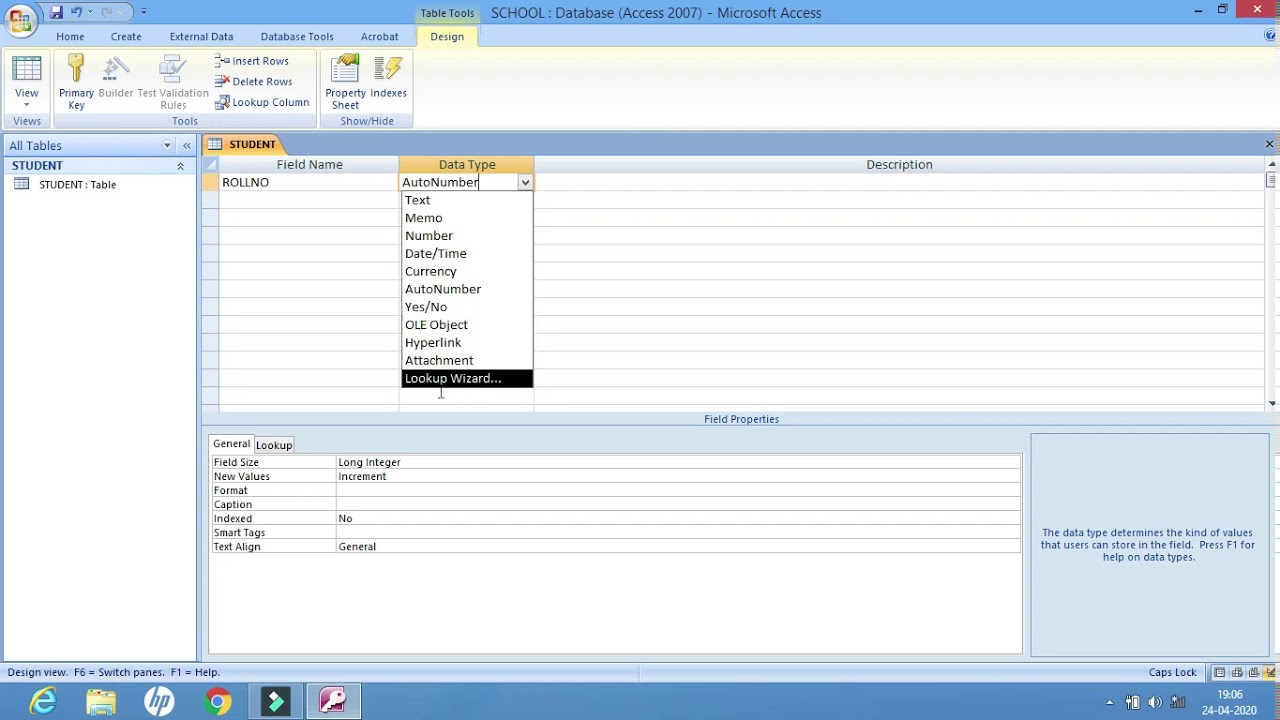
Task: Open the Property Sheet pane
Action: click(x=345, y=82)
